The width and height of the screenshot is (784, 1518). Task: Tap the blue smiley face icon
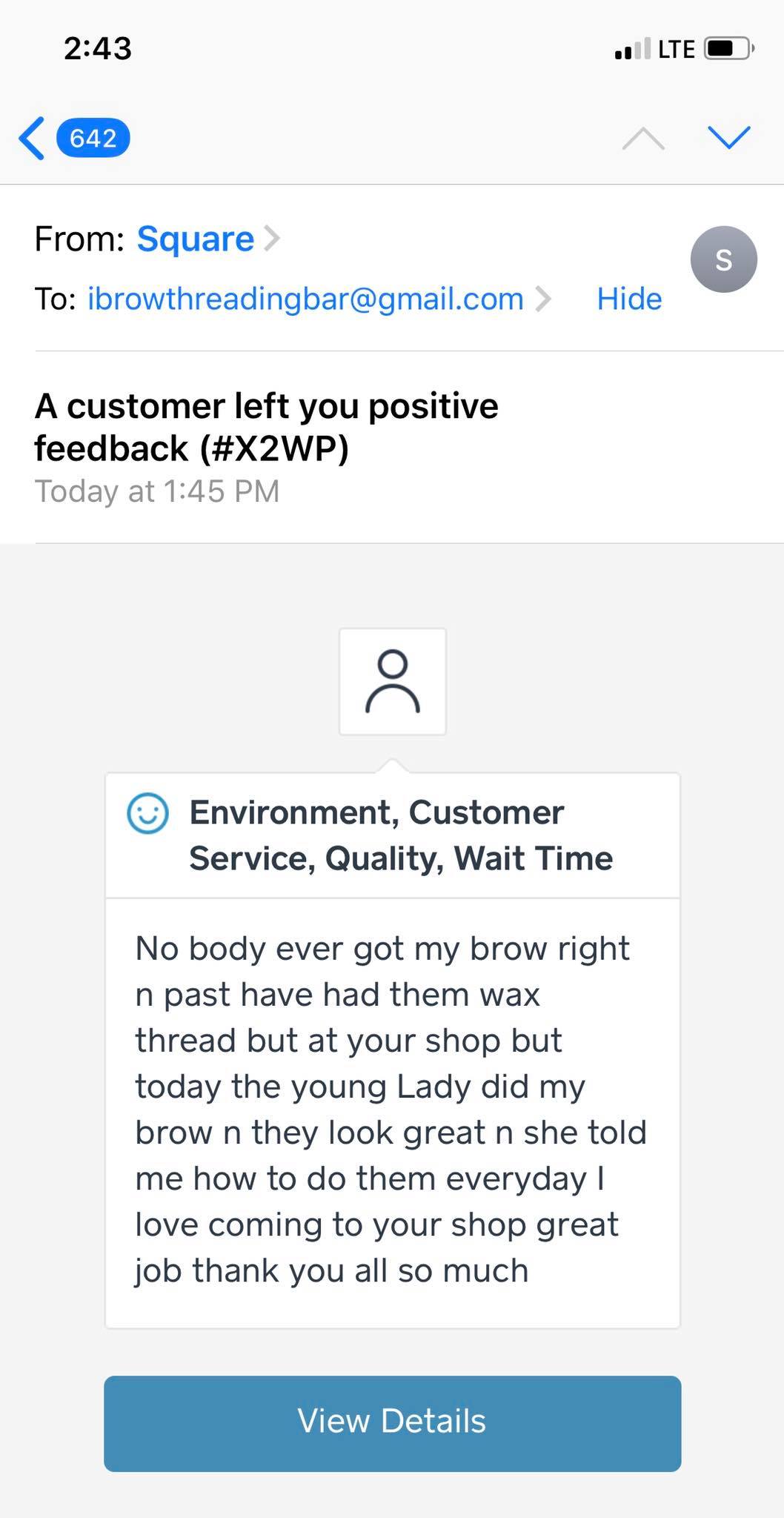[x=148, y=814]
